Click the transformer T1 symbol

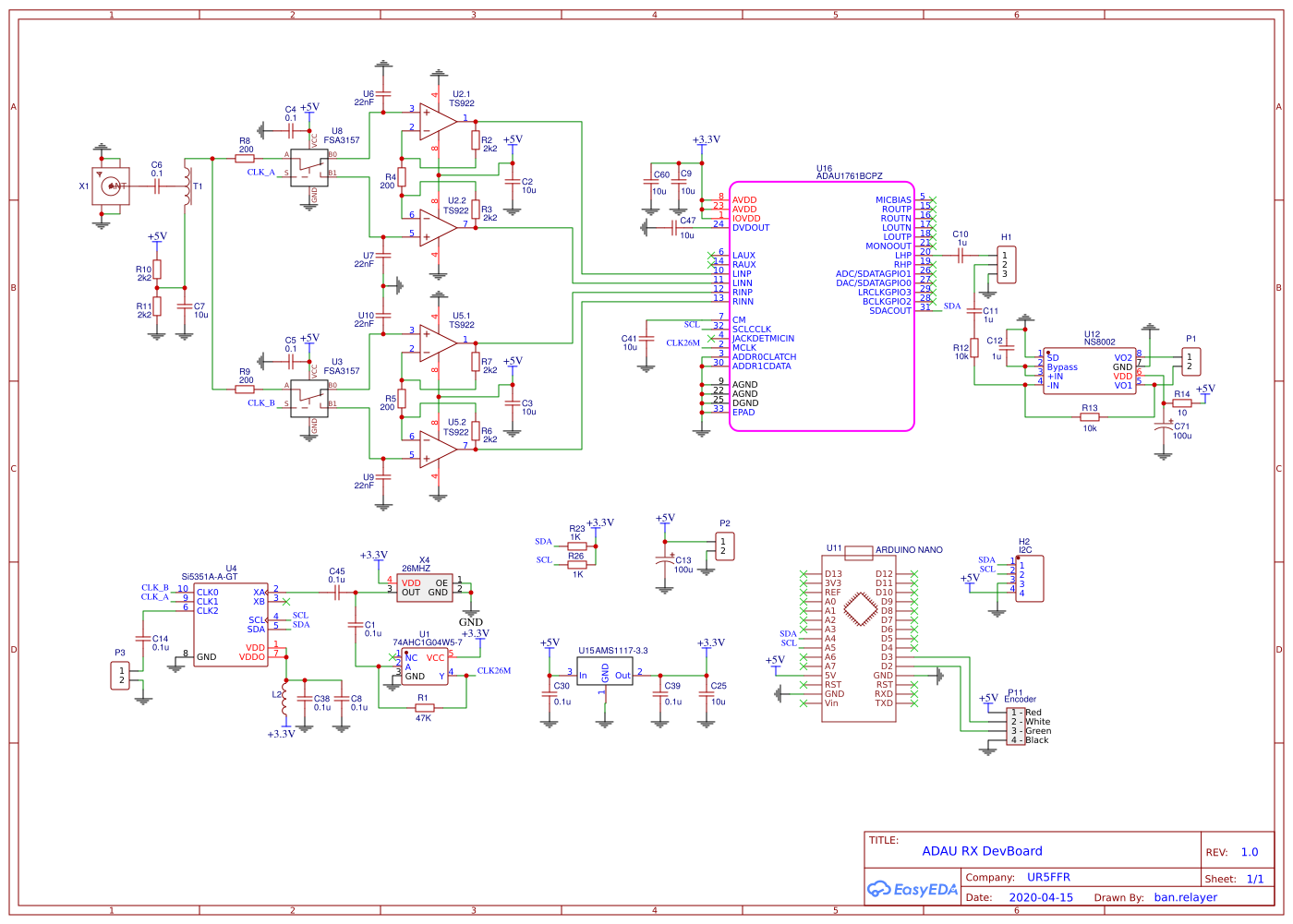pos(187,186)
